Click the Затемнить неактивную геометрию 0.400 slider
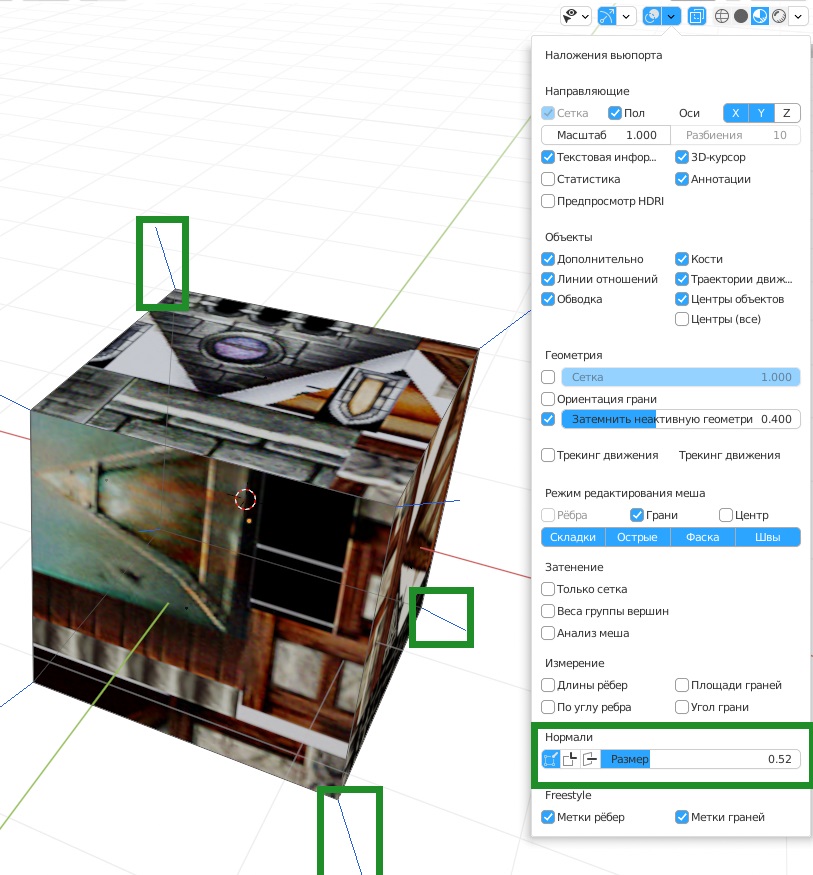The image size is (813, 875). coord(681,419)
